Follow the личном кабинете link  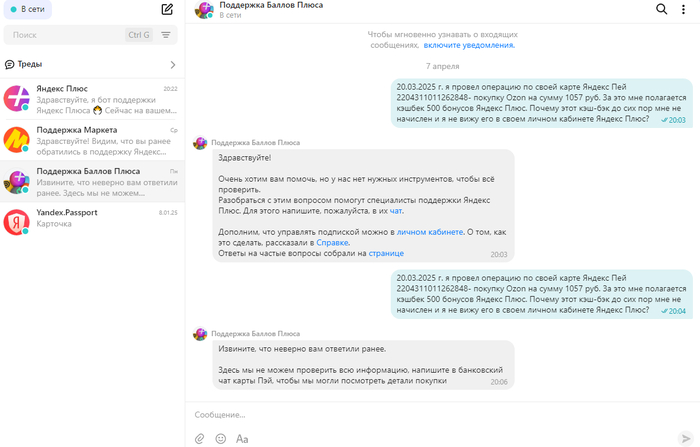tap(429, 231)
